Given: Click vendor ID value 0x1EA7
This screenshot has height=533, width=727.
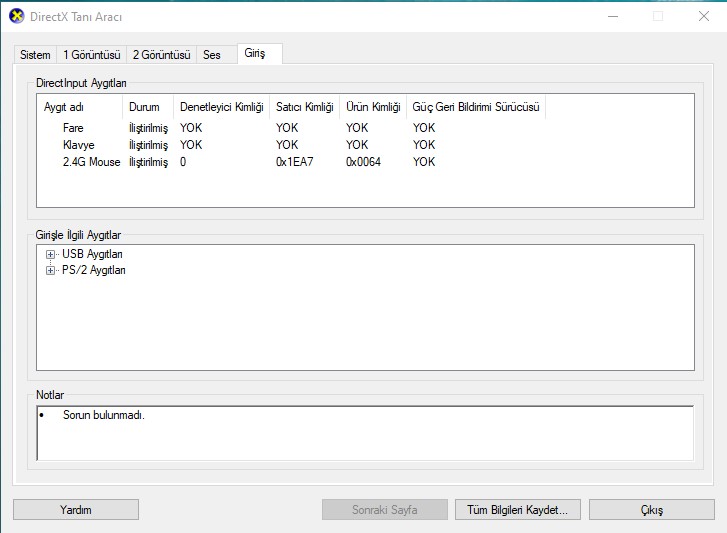Looking at the screenshot, I should pyautogui.click(x=294, y=162).
